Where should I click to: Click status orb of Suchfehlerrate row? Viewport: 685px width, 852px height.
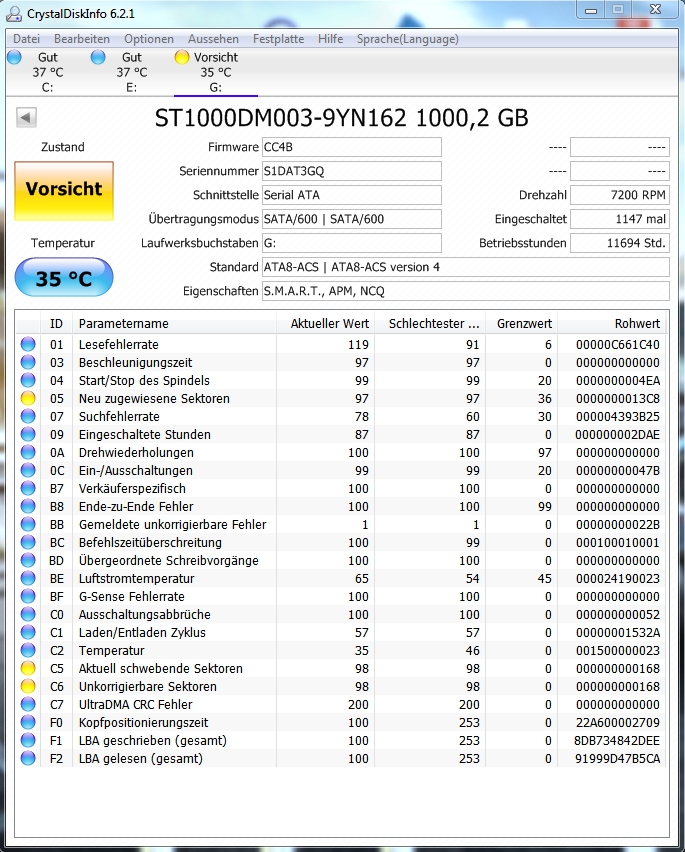pos(28,416)
